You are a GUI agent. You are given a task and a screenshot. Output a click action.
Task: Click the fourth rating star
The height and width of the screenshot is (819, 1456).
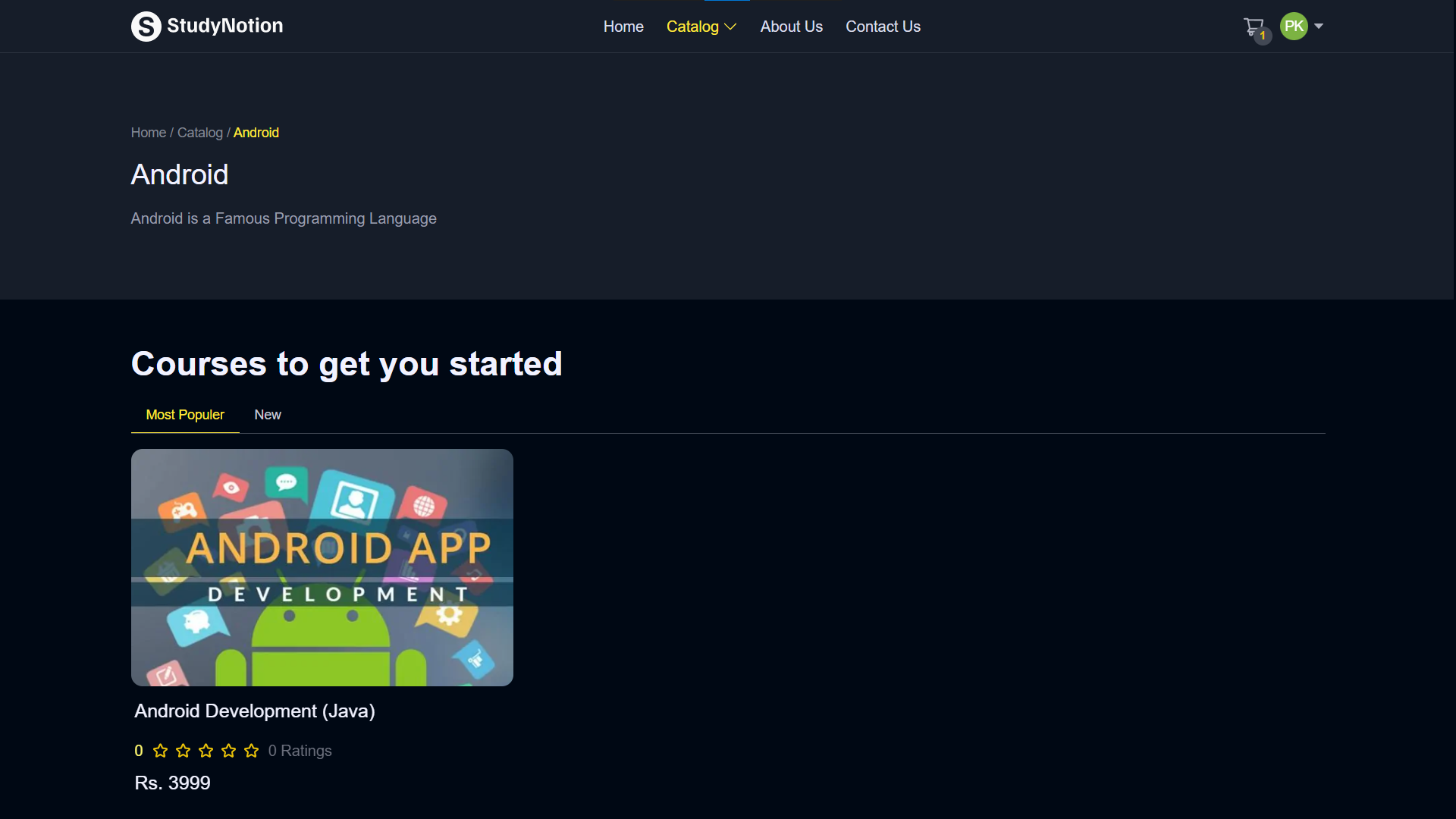(228, 751)
